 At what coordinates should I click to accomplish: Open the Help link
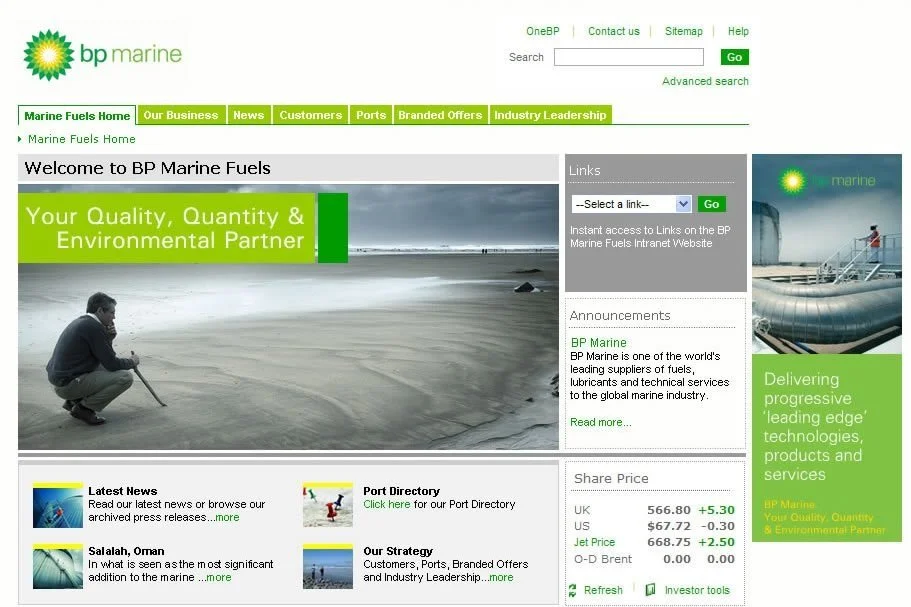tap(738, 31)
